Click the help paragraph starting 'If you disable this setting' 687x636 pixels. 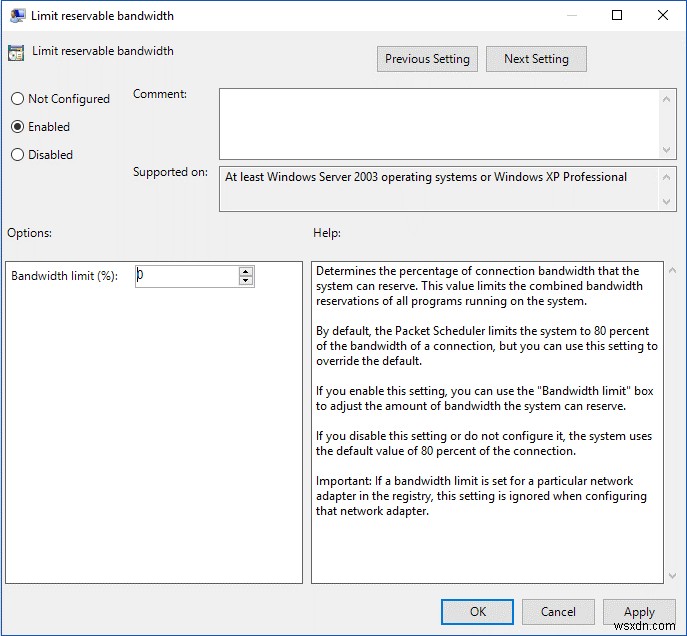(484, 443)
